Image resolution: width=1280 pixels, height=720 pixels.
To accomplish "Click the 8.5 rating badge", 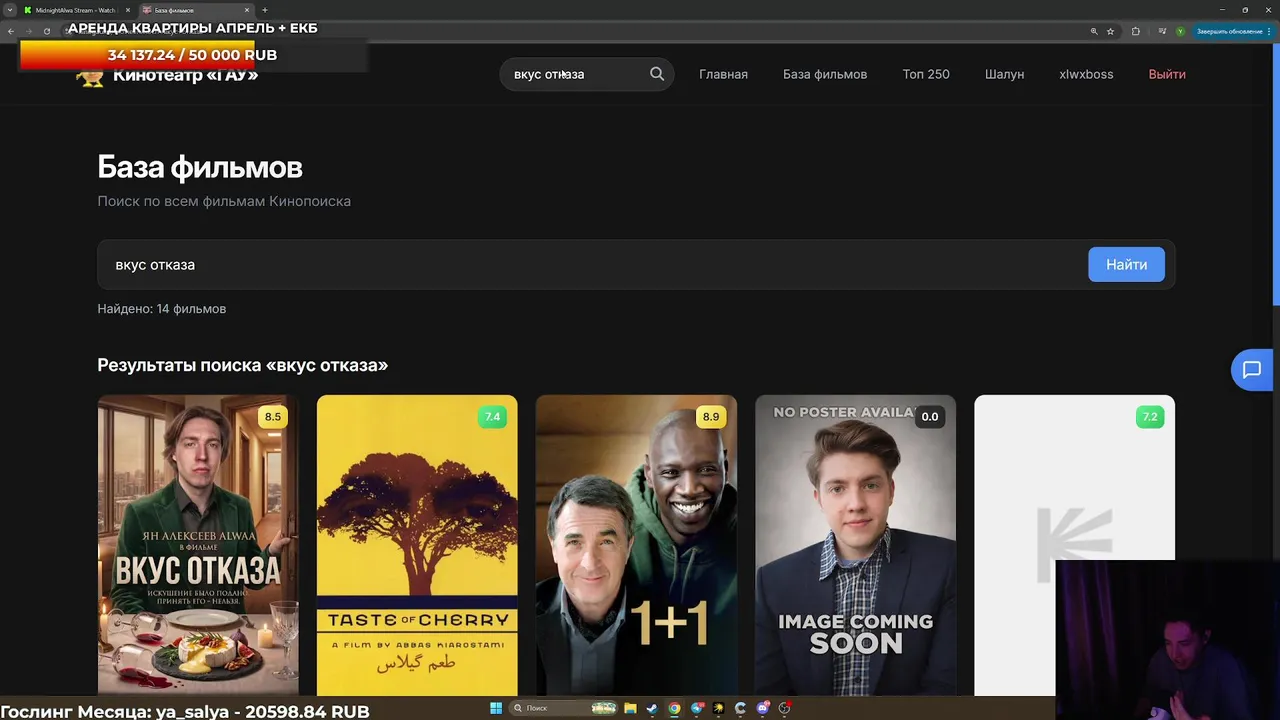I will coord(272,417).
